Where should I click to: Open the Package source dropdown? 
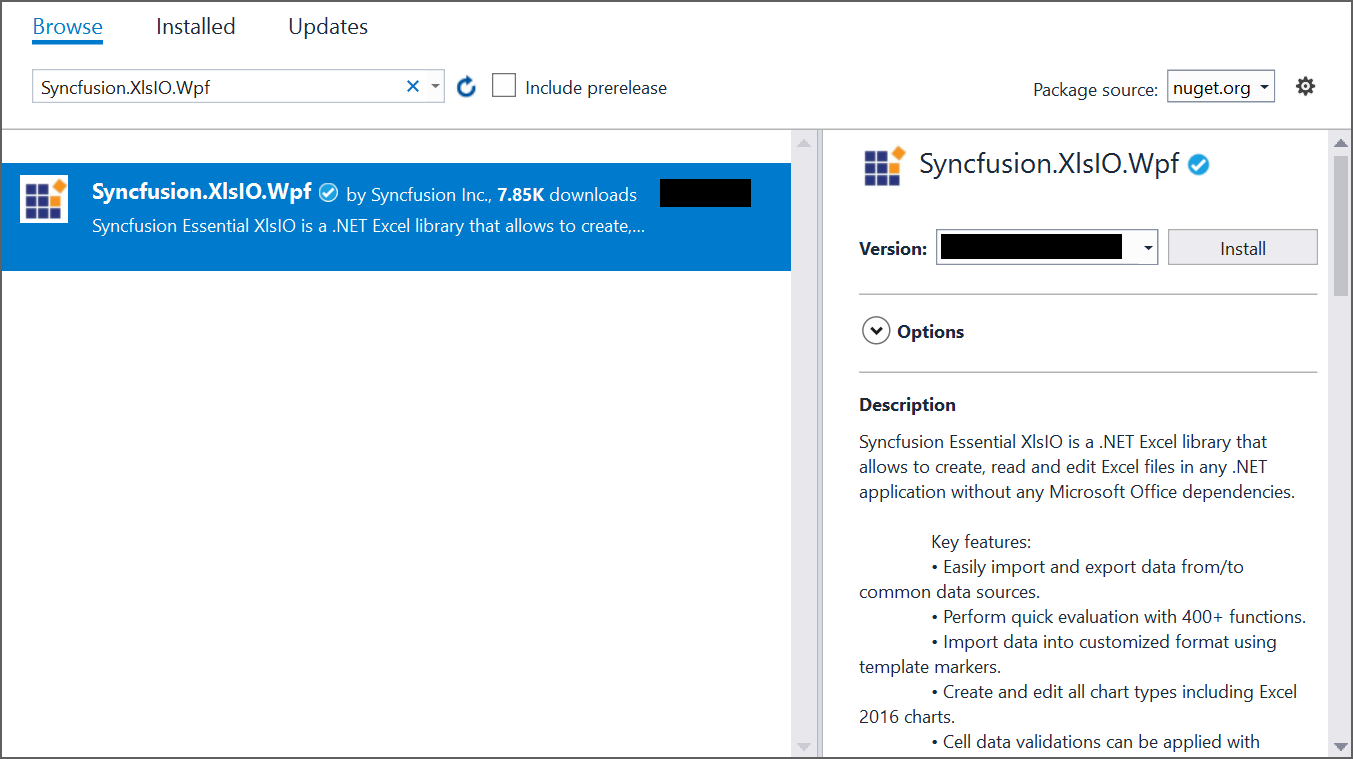click(1221, 88)
